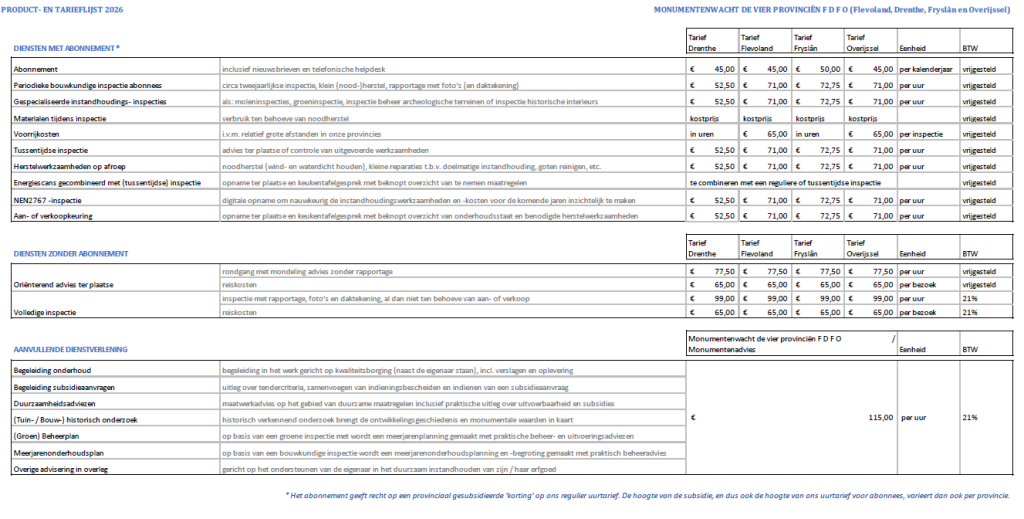Select the 'Volledige inspectie' row label

coord(47,312)
